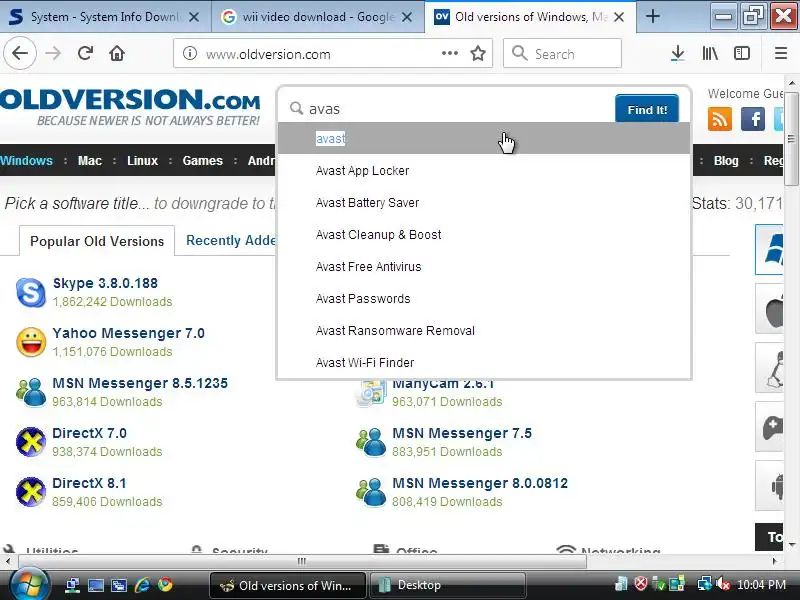Click the Android sidebar icon
Image resolution: width=800 pixels, height=600 pixels.
coord(770,485)
